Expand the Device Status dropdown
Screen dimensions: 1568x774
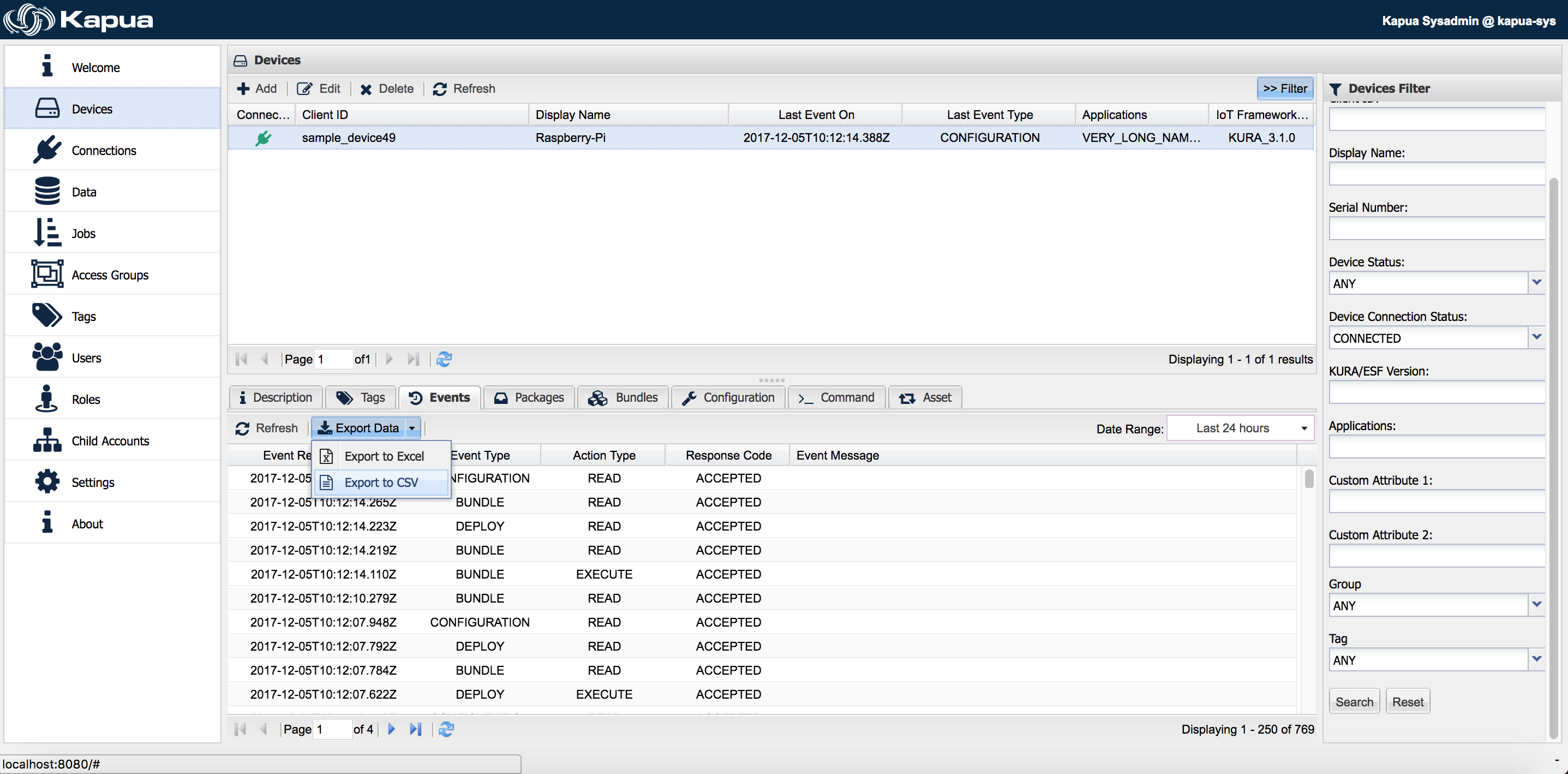1536,283
